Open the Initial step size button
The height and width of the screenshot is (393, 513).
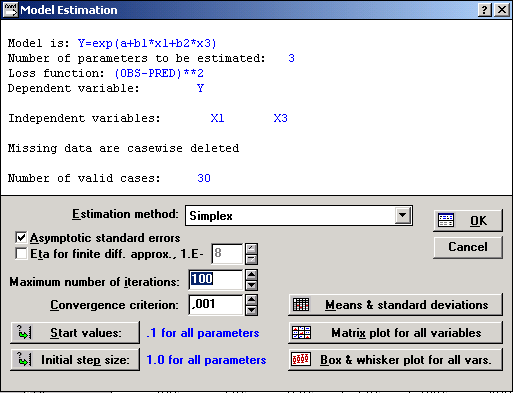[x=75, y=360]
